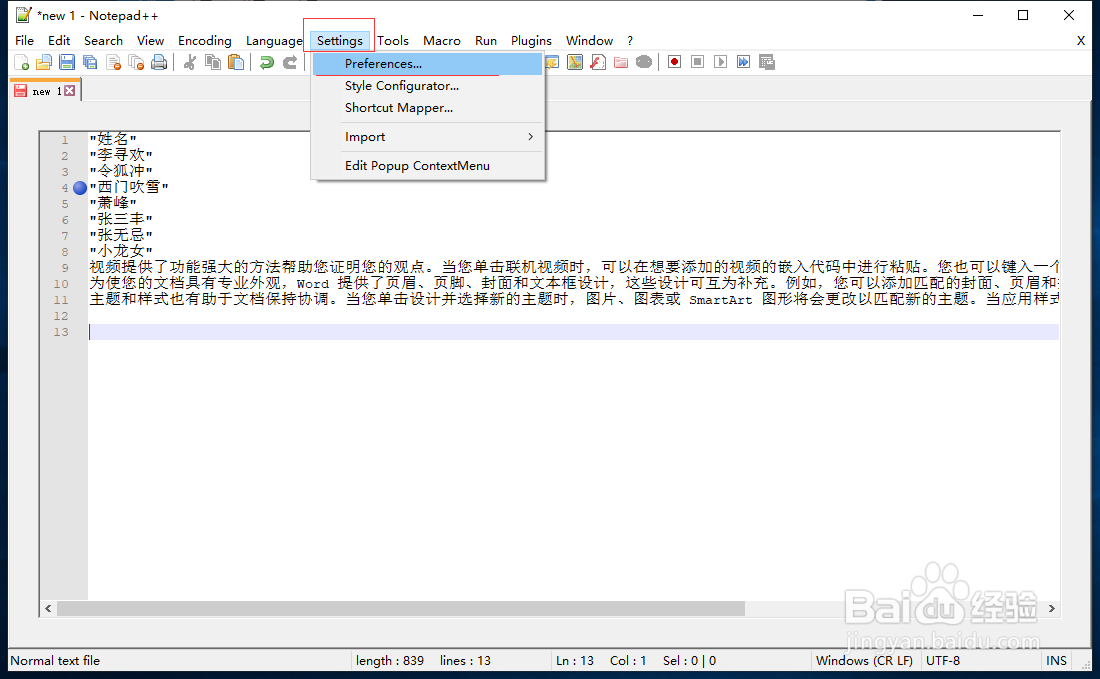
Task: Click the Print toolbar icon
Action: point(159,62)
